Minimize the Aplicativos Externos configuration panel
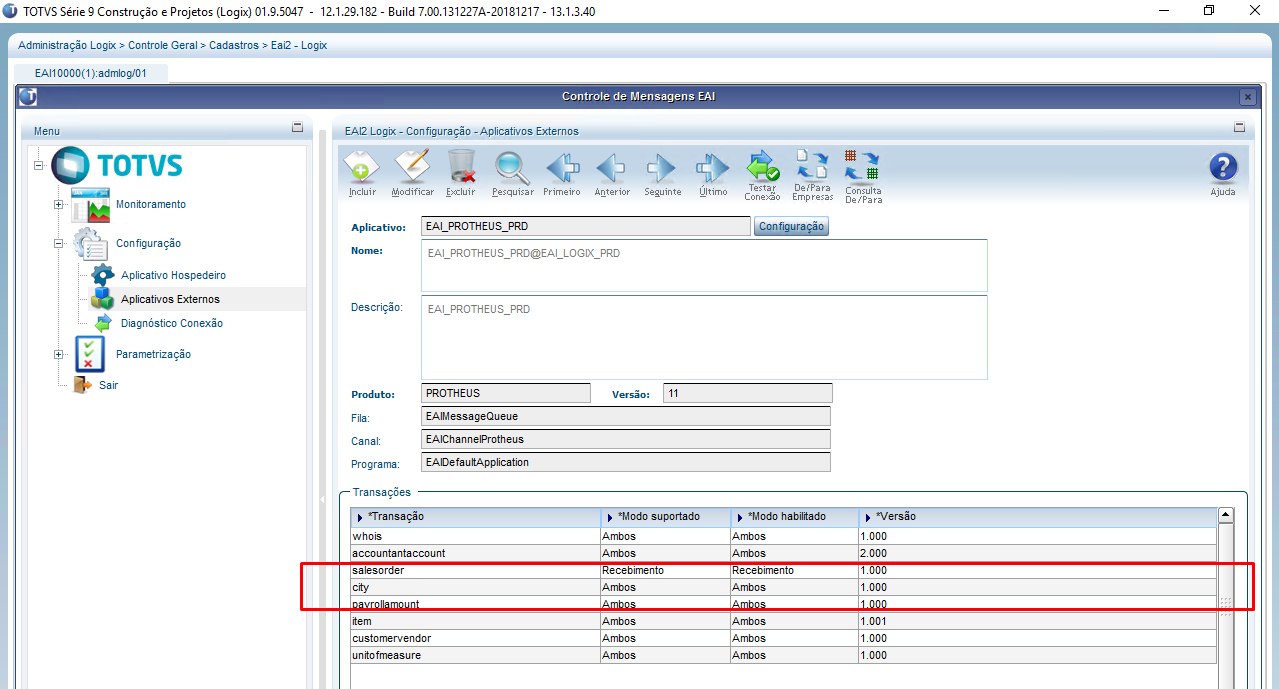1279x689 pixels. tap(1239, 128)
